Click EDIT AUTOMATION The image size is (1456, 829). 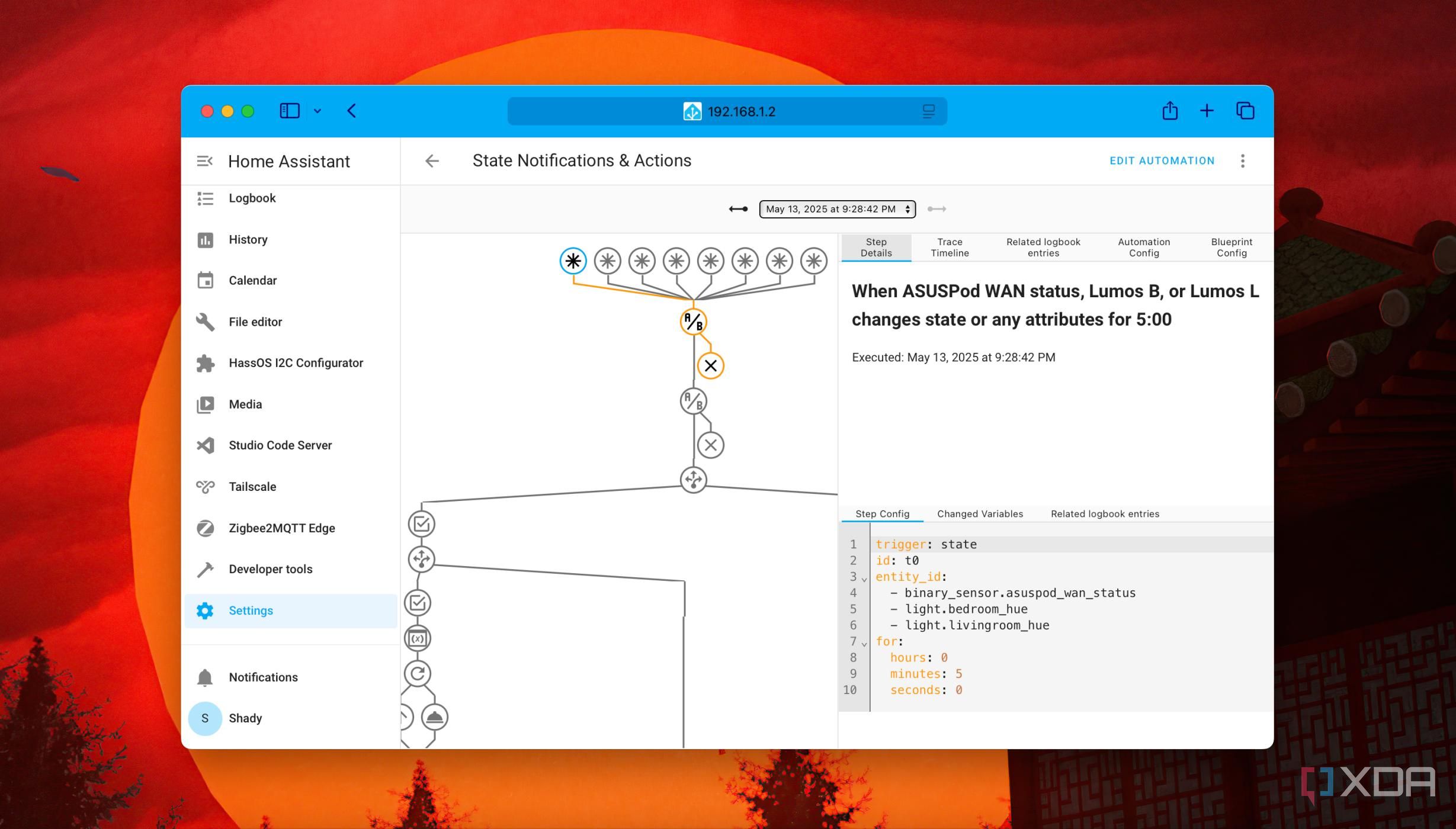click(1162, 161)
